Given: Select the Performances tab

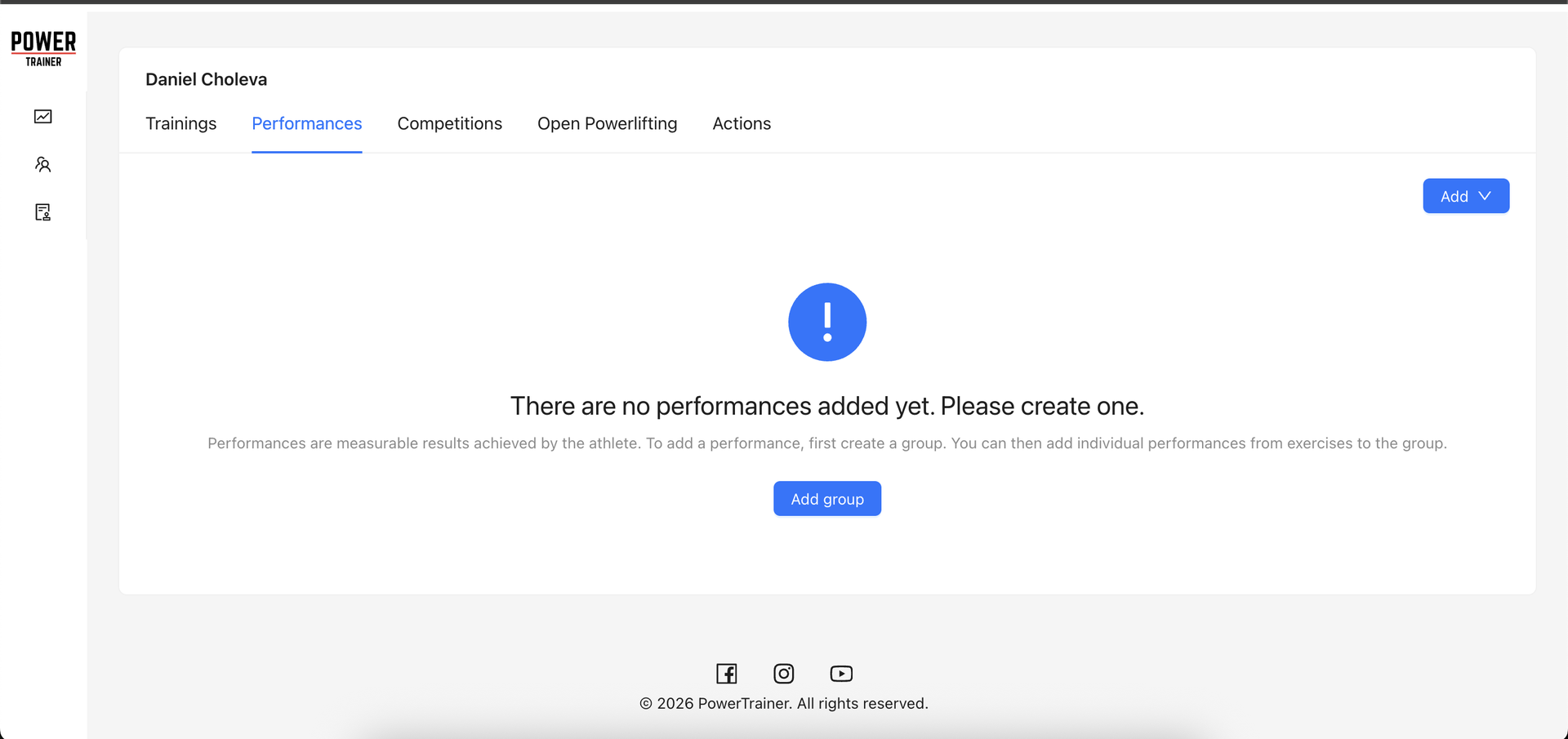Looking at the screenshot, I should (x=307, y=123).
